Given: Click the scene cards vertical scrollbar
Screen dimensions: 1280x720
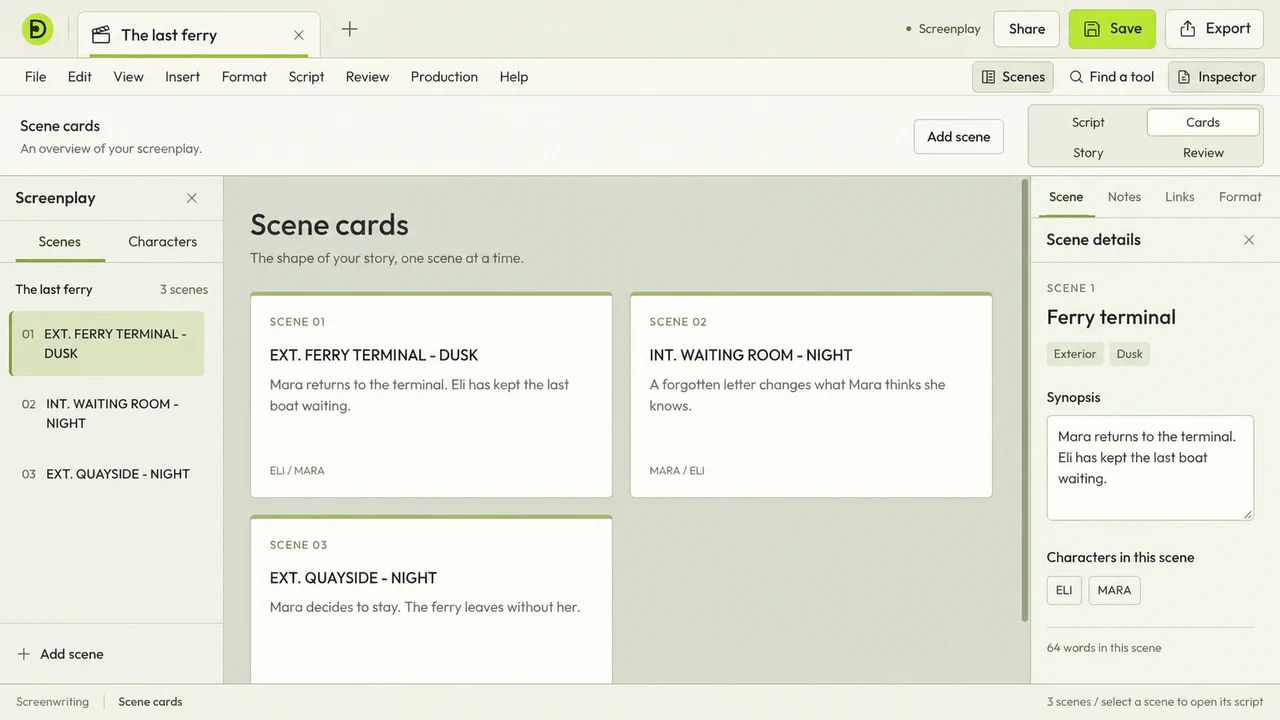Looking at the screenshot, I should coord(1024,400).
